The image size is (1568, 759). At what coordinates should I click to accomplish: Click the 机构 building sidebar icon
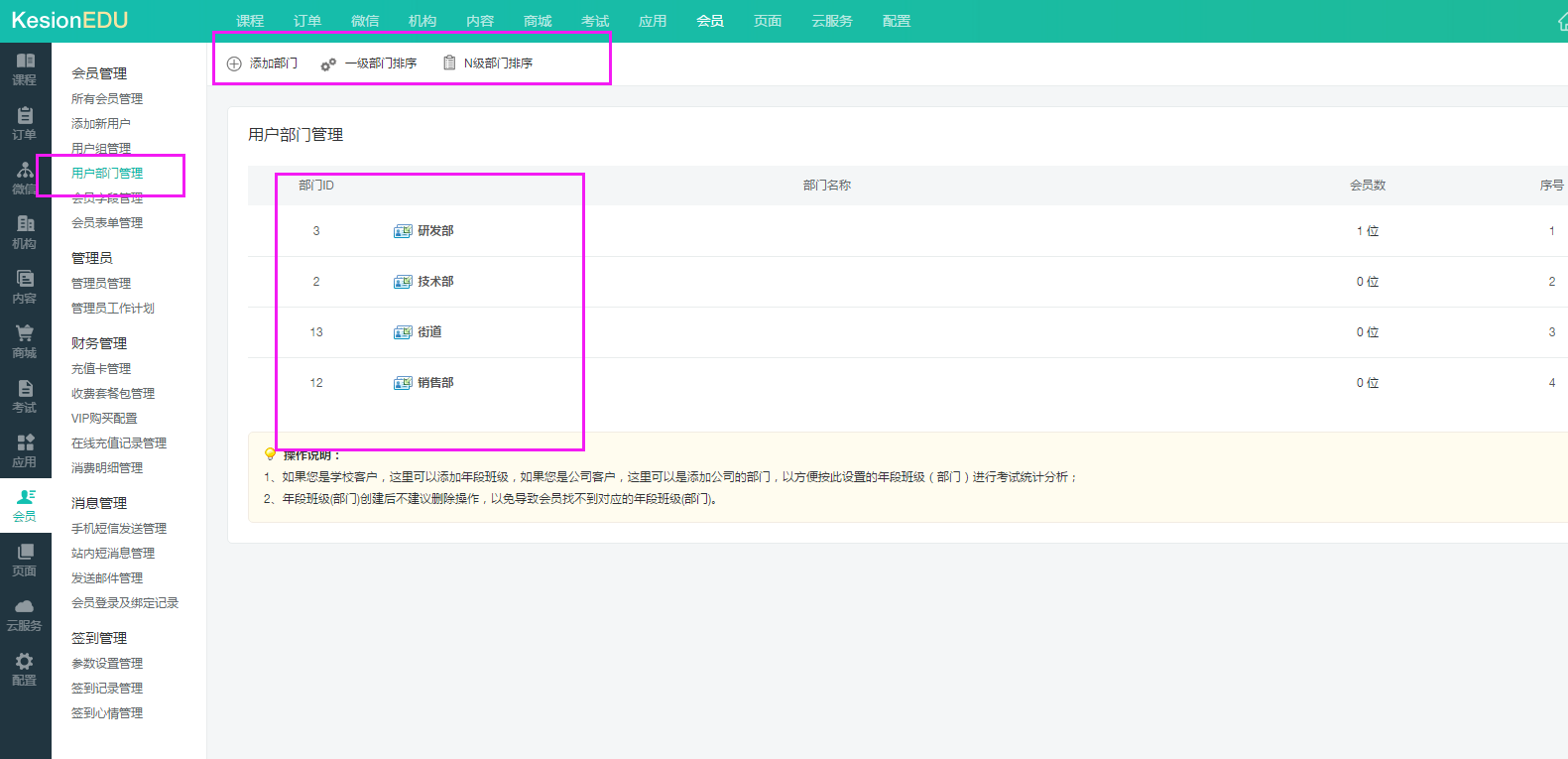point(25,225)
